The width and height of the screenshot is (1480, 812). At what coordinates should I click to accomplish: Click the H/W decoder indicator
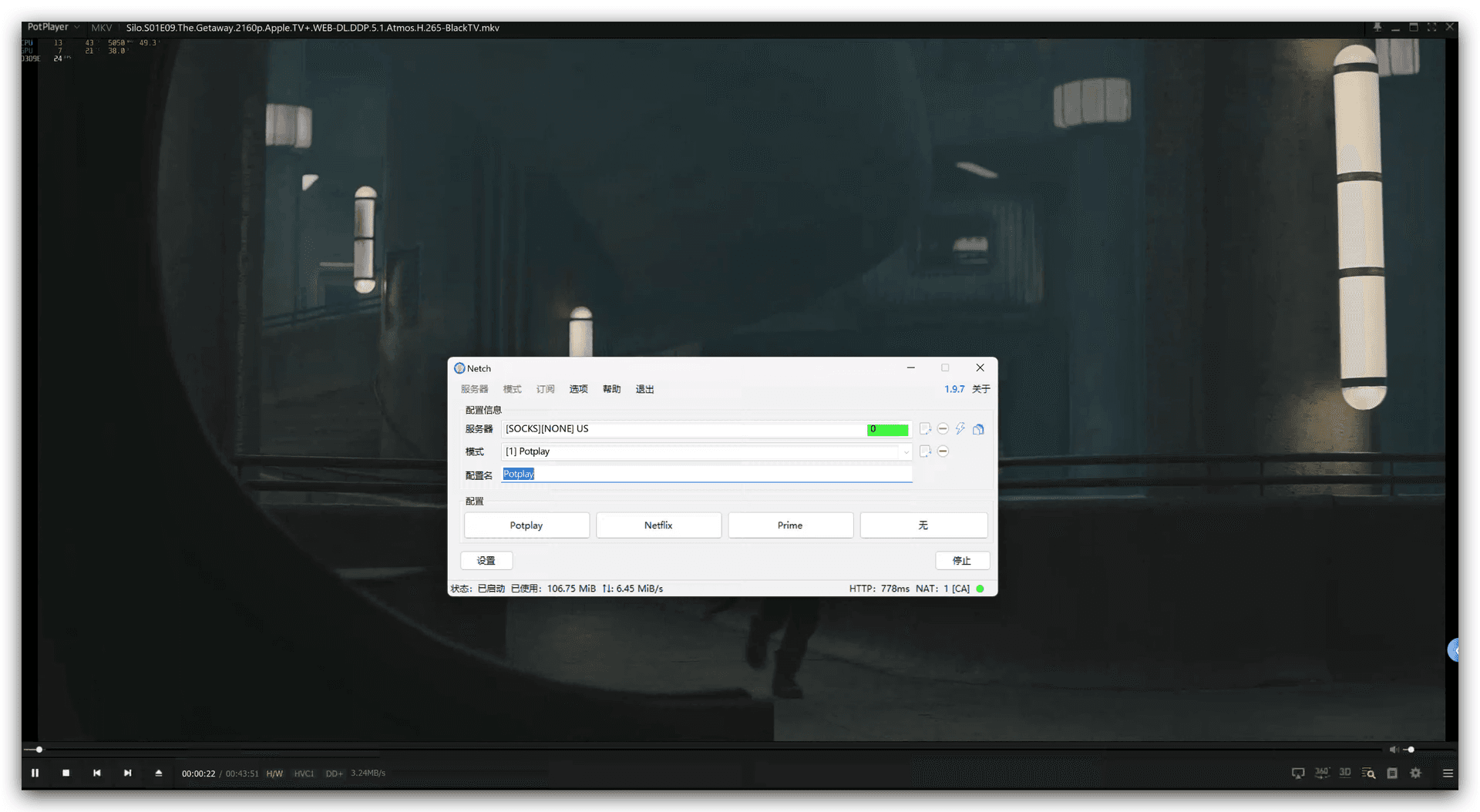click(274, 773)
